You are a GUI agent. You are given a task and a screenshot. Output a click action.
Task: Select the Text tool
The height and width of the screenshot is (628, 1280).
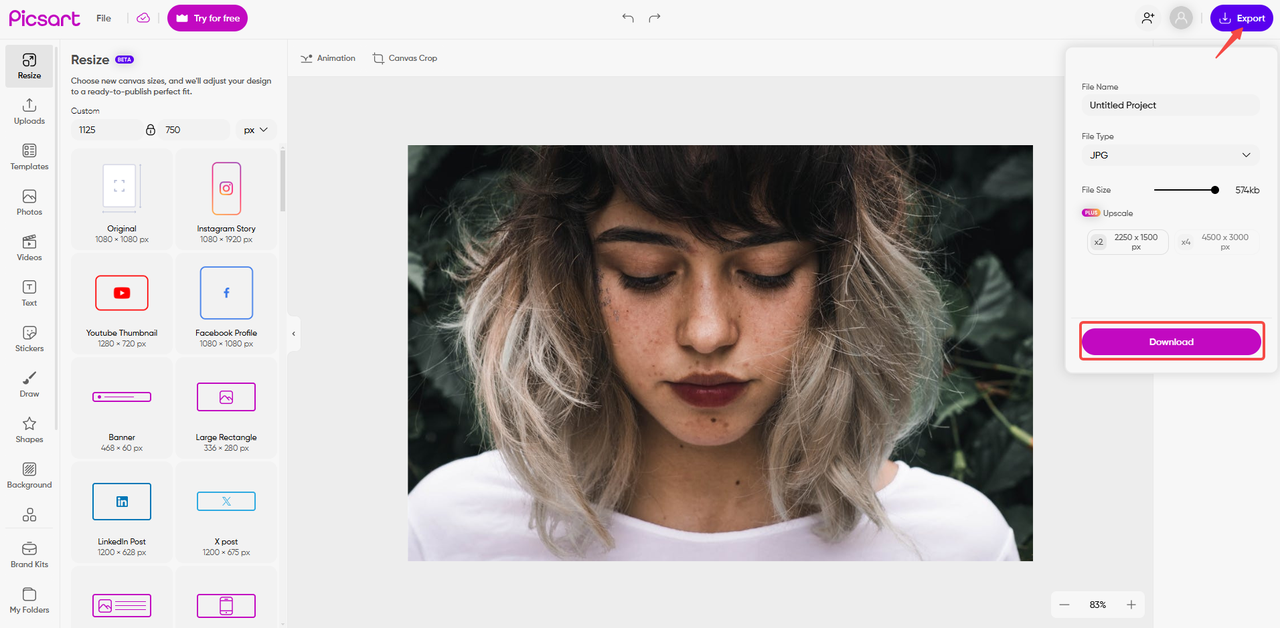click(x=29, y=294)
